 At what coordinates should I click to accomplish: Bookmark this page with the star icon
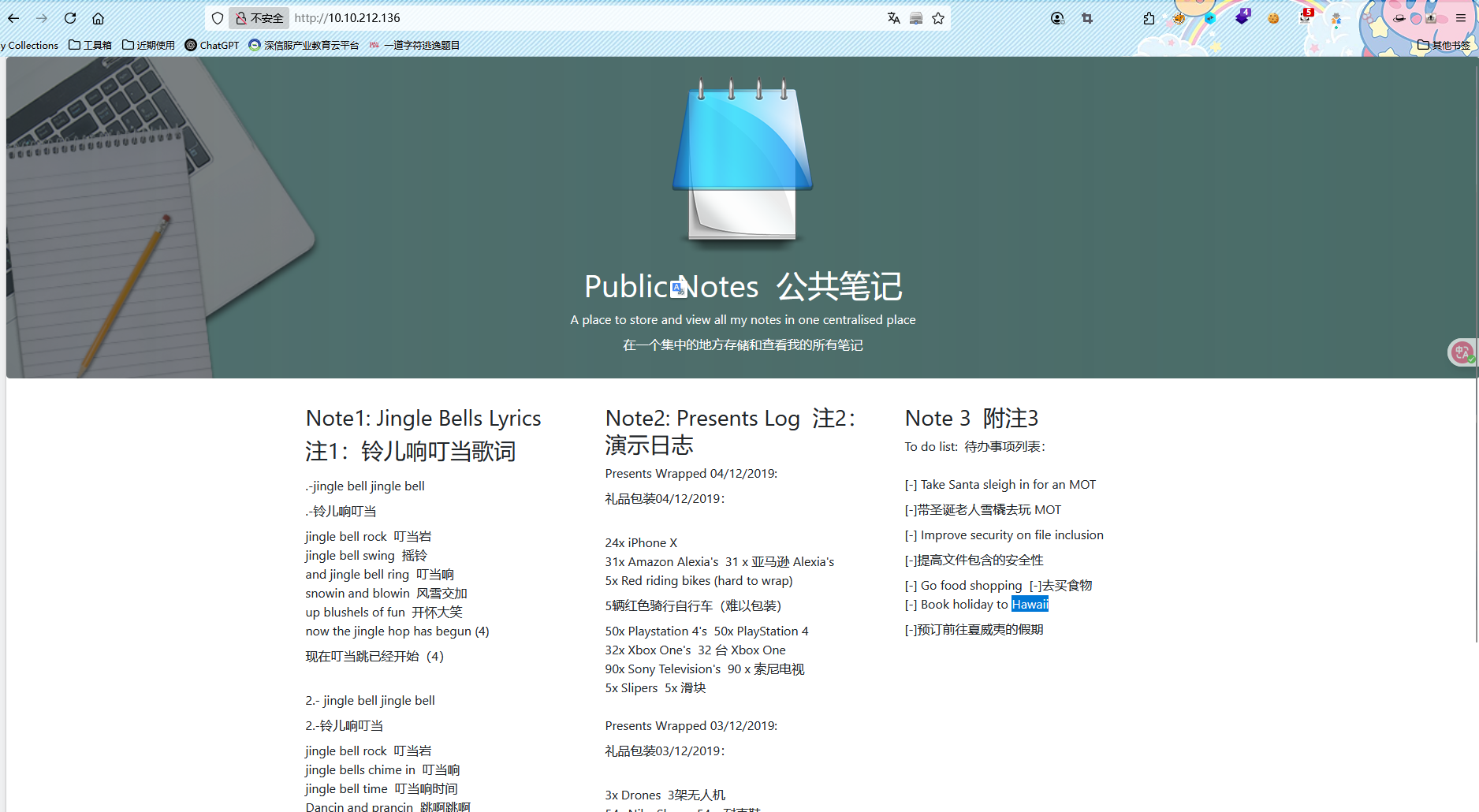(x=938, y=18)
